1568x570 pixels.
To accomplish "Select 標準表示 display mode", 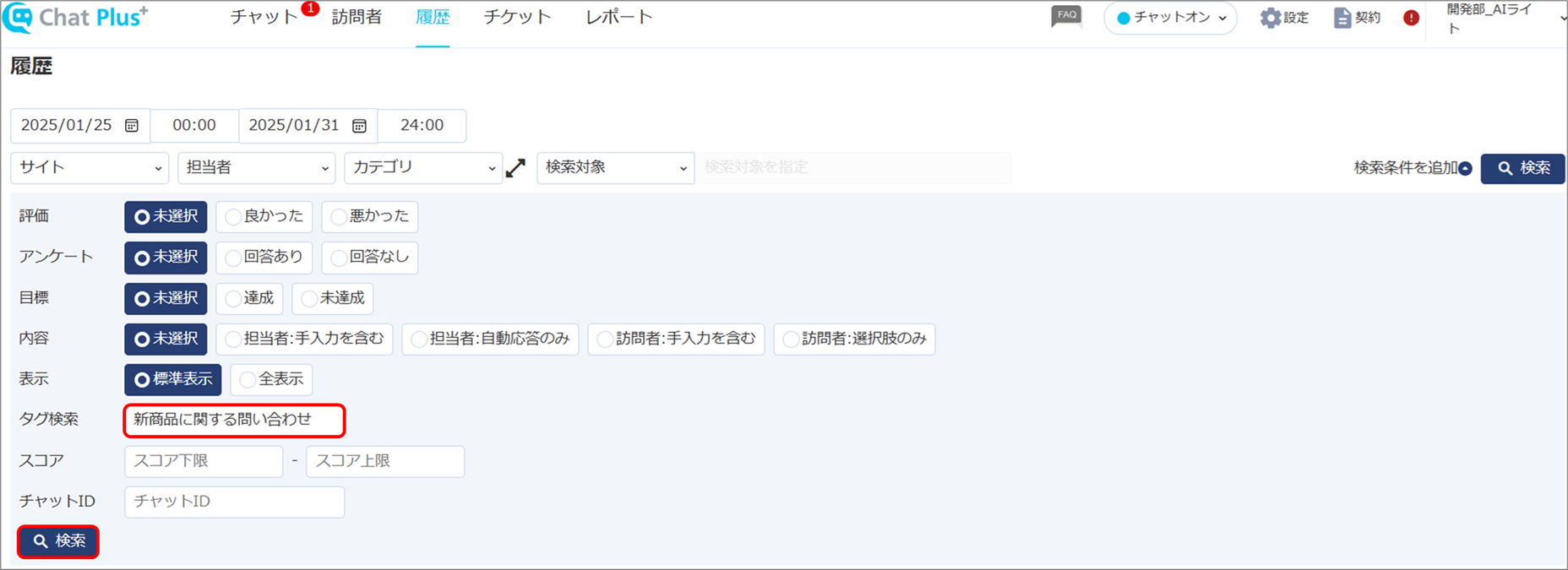I will [x=173, y=380].
